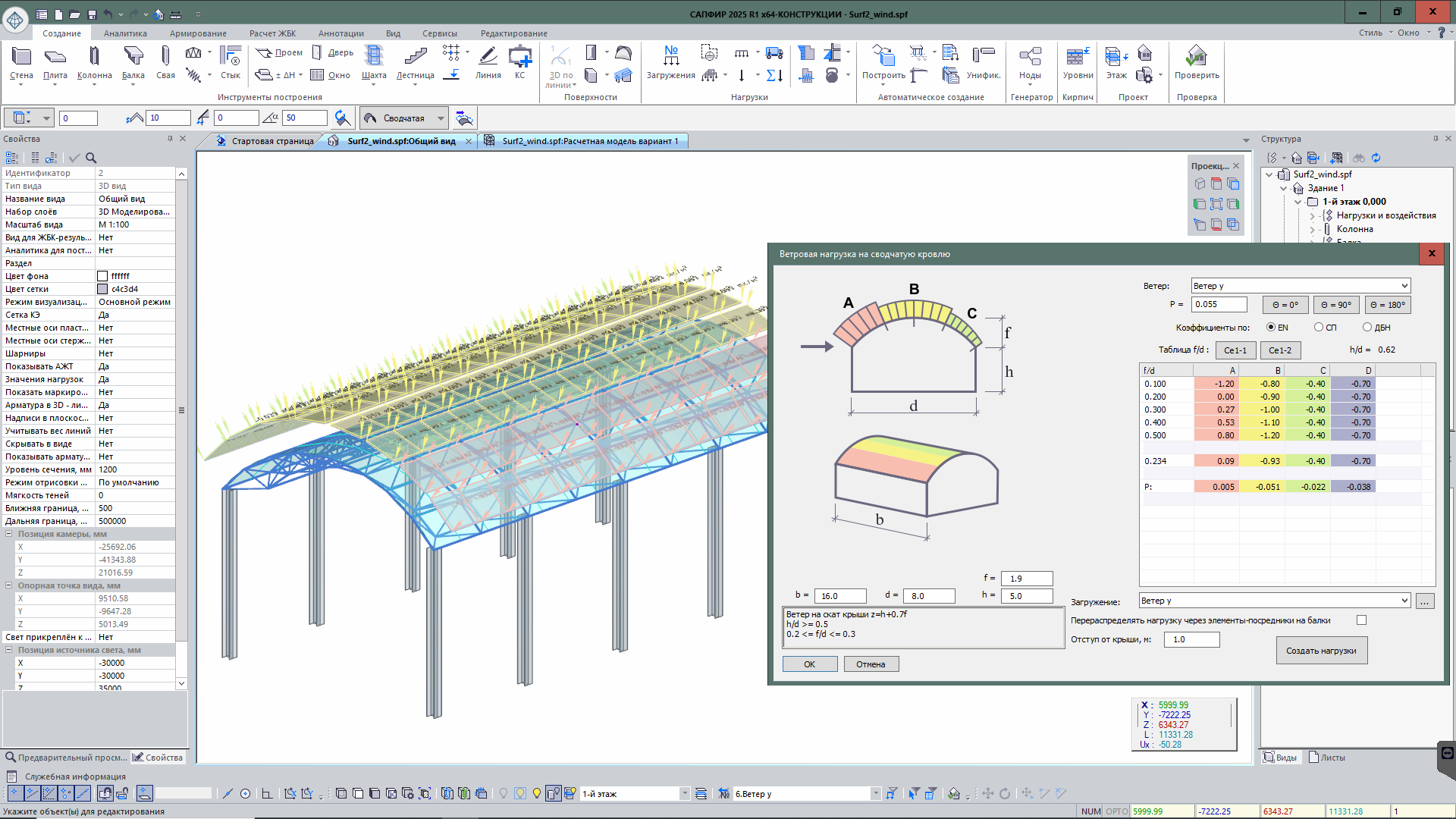
Task: Switch to Расчетная модель вариант 1 tab
Action: point(589,141)
